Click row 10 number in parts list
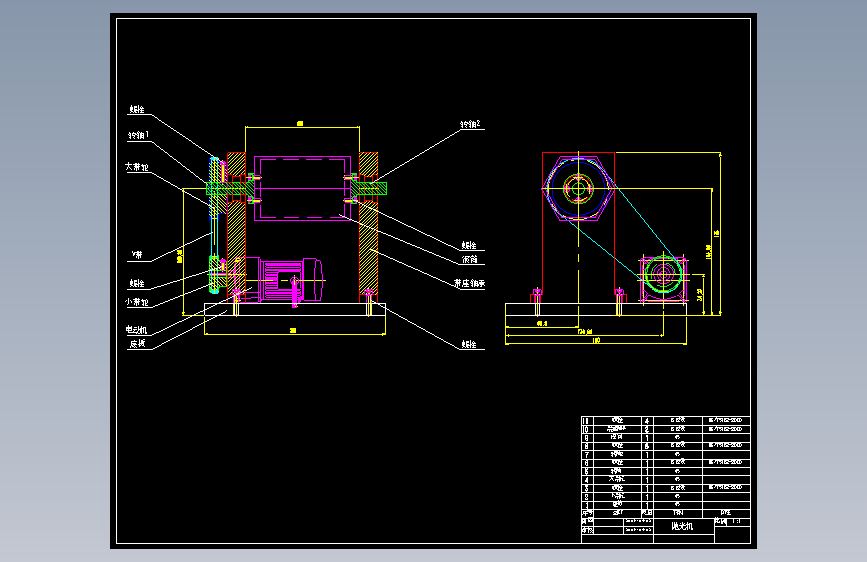 tap(587, 429)
